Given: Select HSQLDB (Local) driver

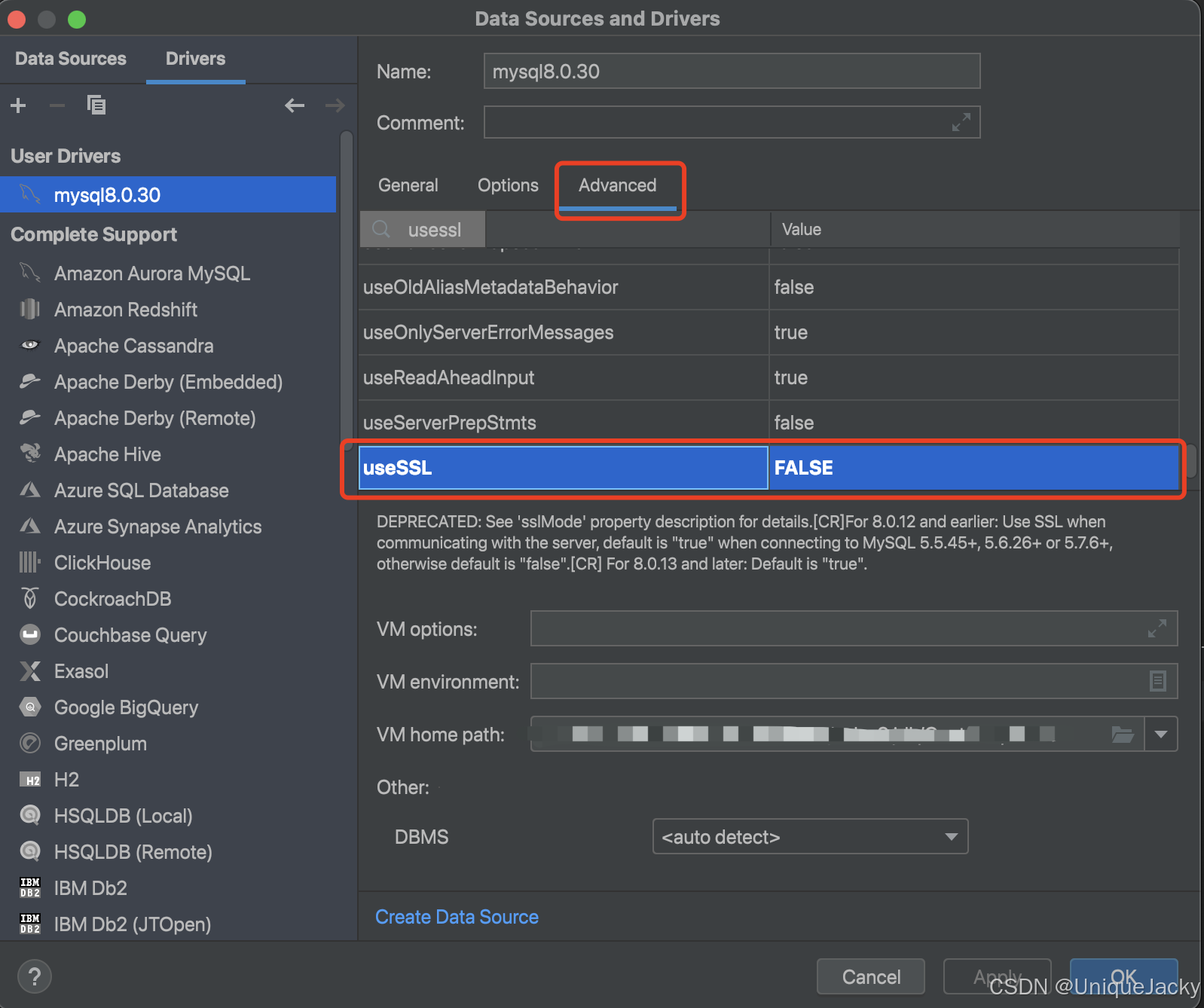Looking at the screenshot, I should point(168,816).
